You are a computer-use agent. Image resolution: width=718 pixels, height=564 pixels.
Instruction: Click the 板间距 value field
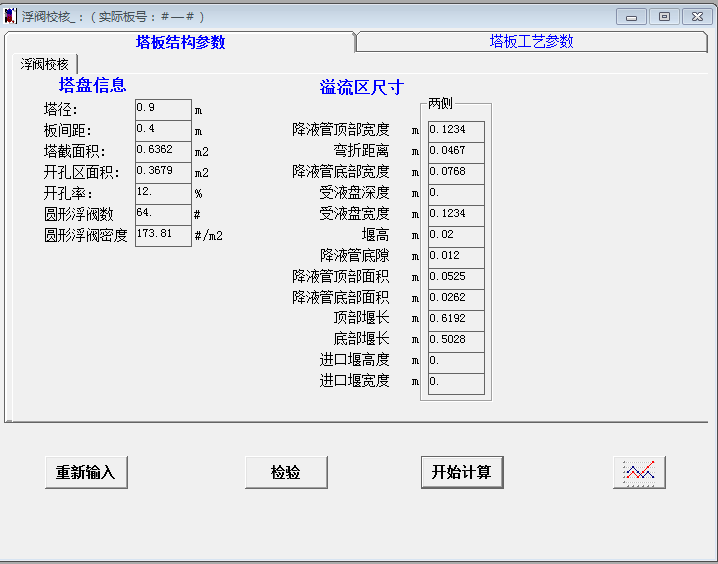point(163,131)
